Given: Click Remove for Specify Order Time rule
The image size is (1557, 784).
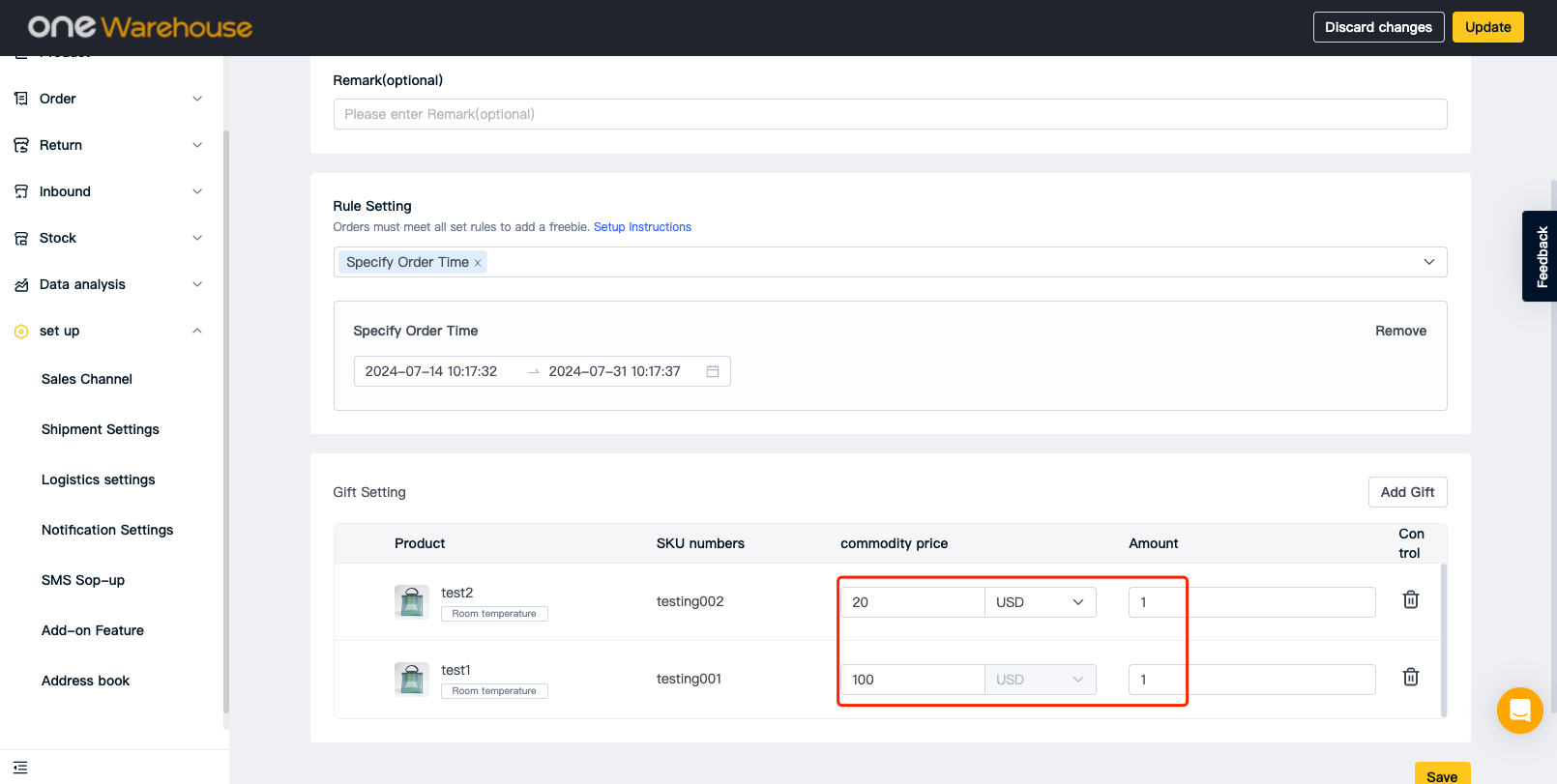Looking at the screenshot, I should pos(1400,331).
